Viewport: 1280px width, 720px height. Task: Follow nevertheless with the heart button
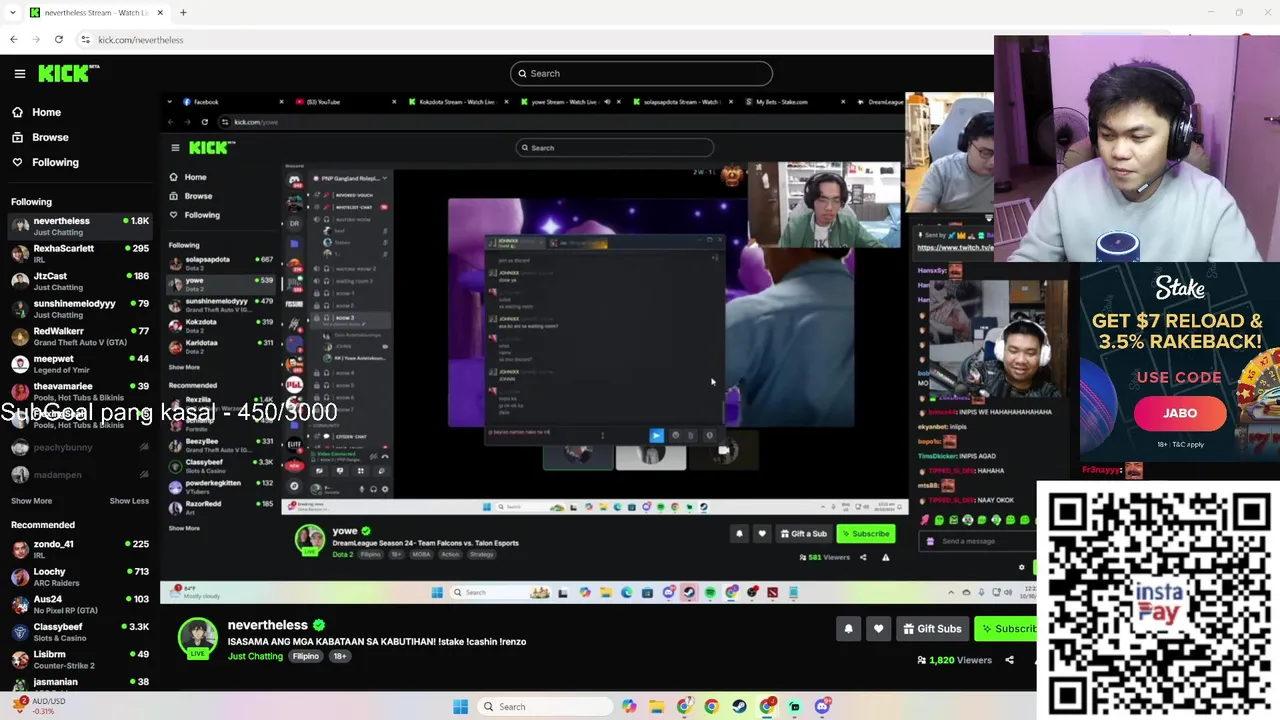(878, 629)
